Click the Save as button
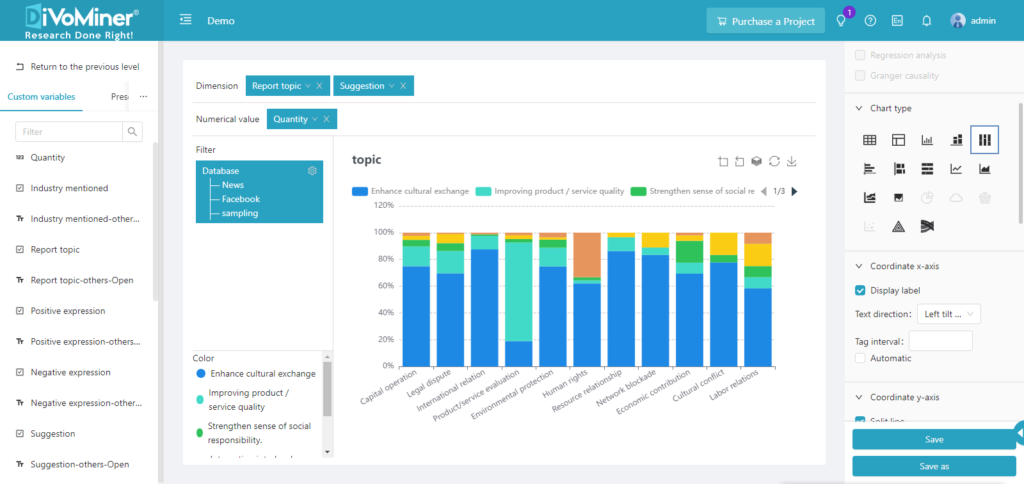 coord(934,466)
